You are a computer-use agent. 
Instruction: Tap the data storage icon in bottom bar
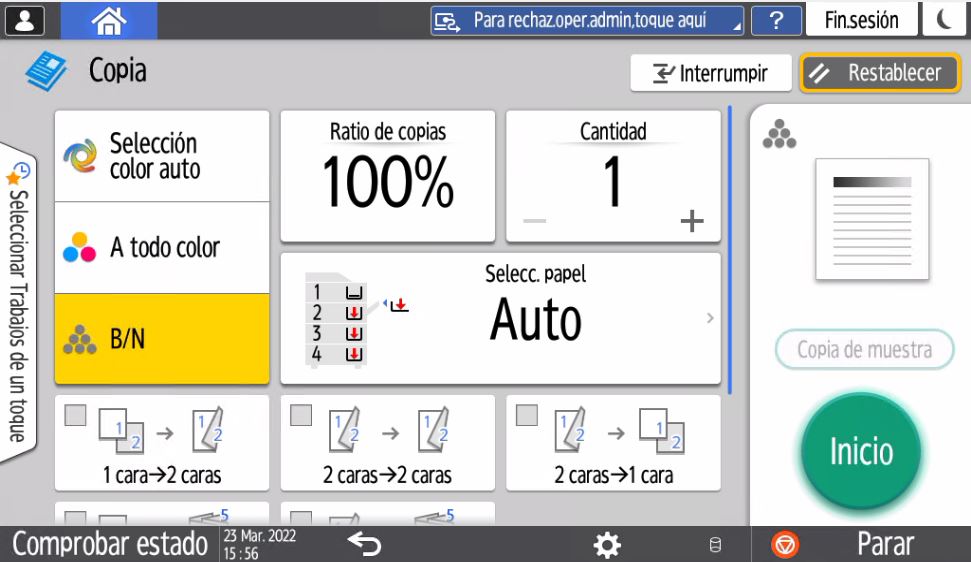pos(714,545)
